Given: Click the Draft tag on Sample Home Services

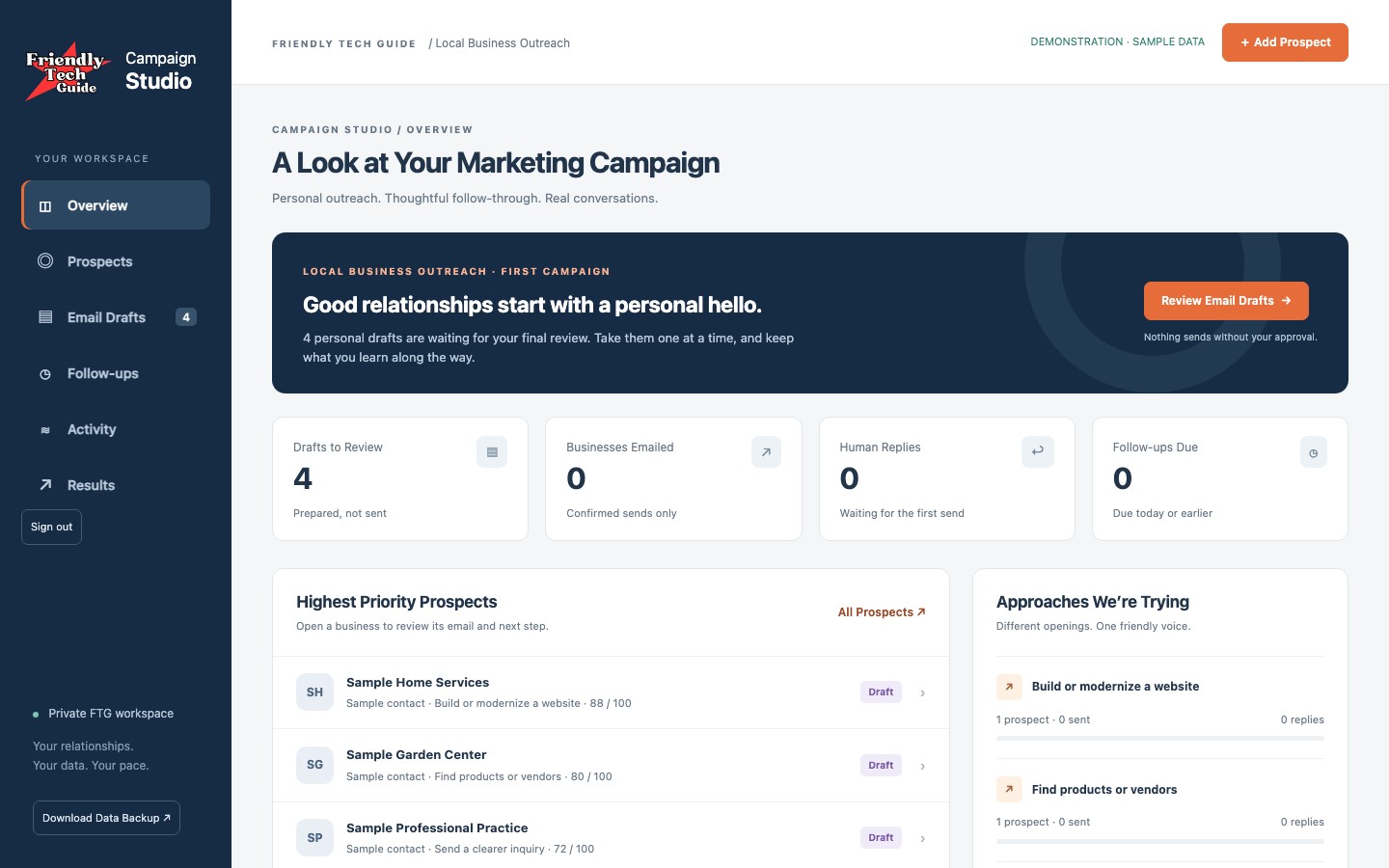Looking at the screenshot, I should pos(881,692).
